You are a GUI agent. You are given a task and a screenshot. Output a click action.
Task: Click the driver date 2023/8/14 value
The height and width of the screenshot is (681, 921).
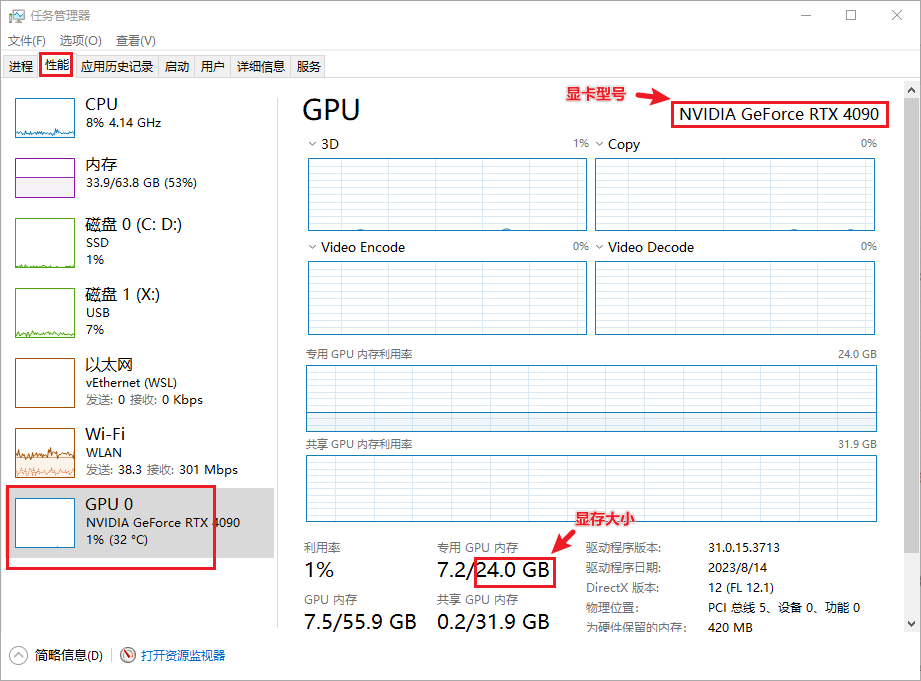pos(737,568)
